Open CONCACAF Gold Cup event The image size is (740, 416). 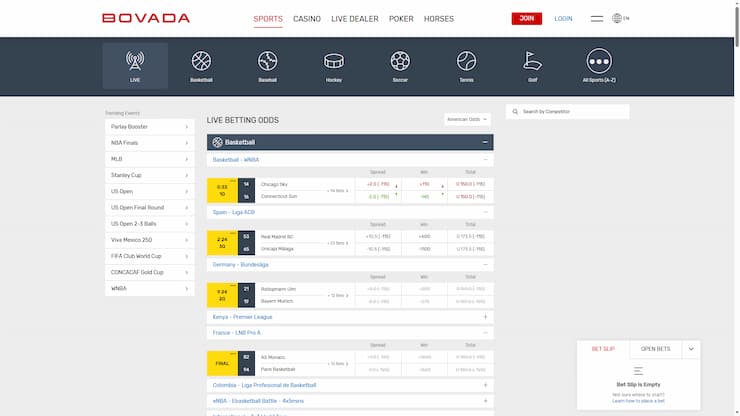(x=150, y=272)
